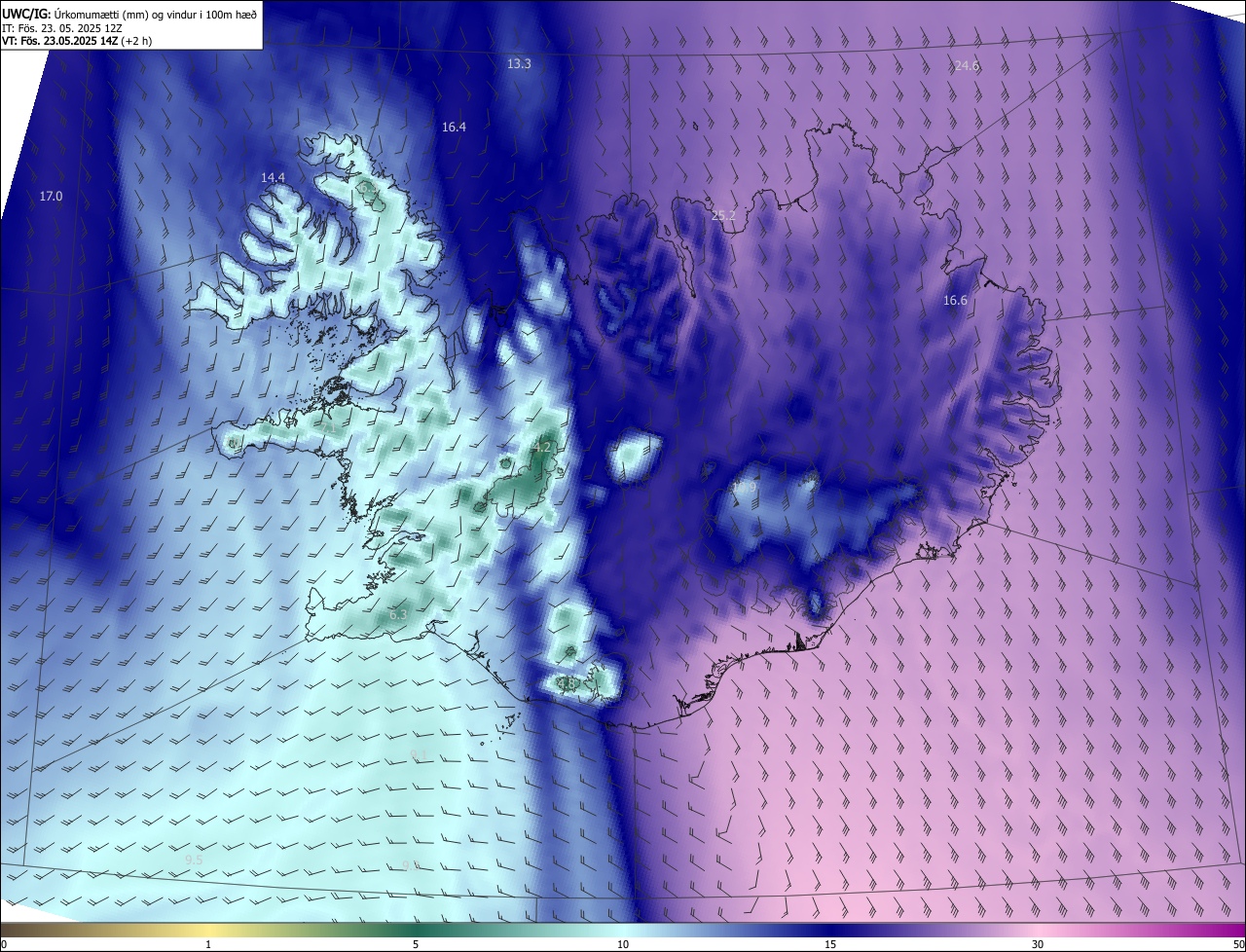Click the map value 4.2
This screenshot has height=952, width=1246.
(542, 448)
